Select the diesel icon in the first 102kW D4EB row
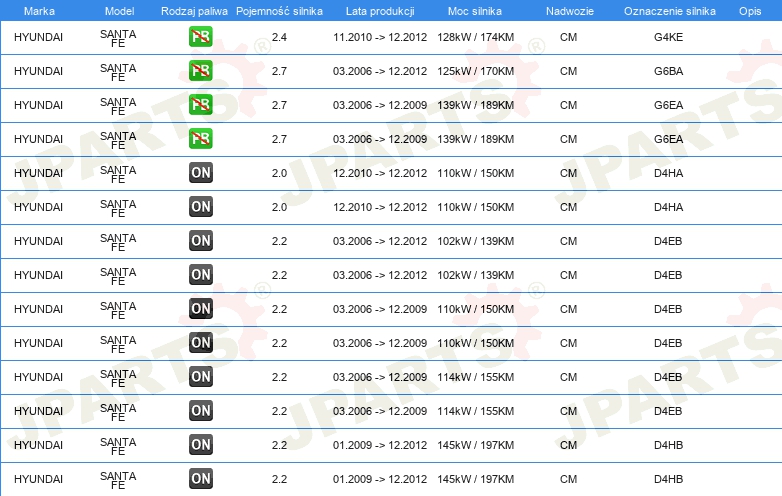782x496 pixels. click(200, 241)
